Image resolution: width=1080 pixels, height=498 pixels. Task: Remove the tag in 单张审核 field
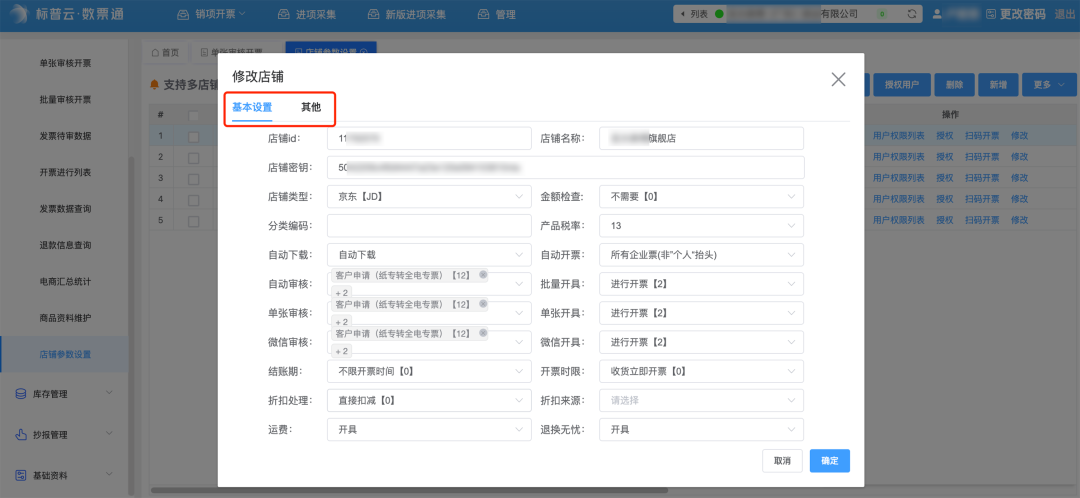click(483, 303)
